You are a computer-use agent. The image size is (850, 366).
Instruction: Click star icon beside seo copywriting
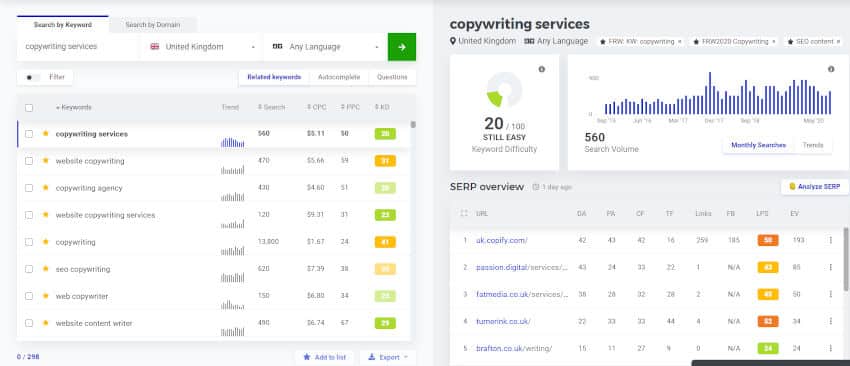46,269
